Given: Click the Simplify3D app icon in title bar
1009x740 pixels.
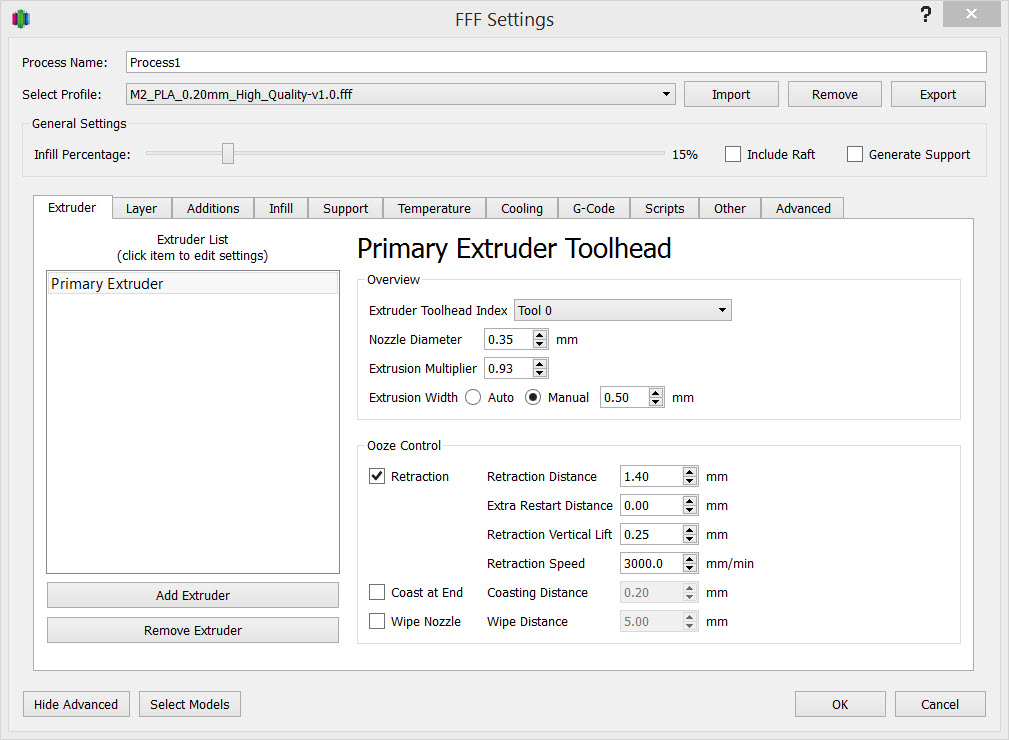Looking at the screenshot, I should point(20,19).
